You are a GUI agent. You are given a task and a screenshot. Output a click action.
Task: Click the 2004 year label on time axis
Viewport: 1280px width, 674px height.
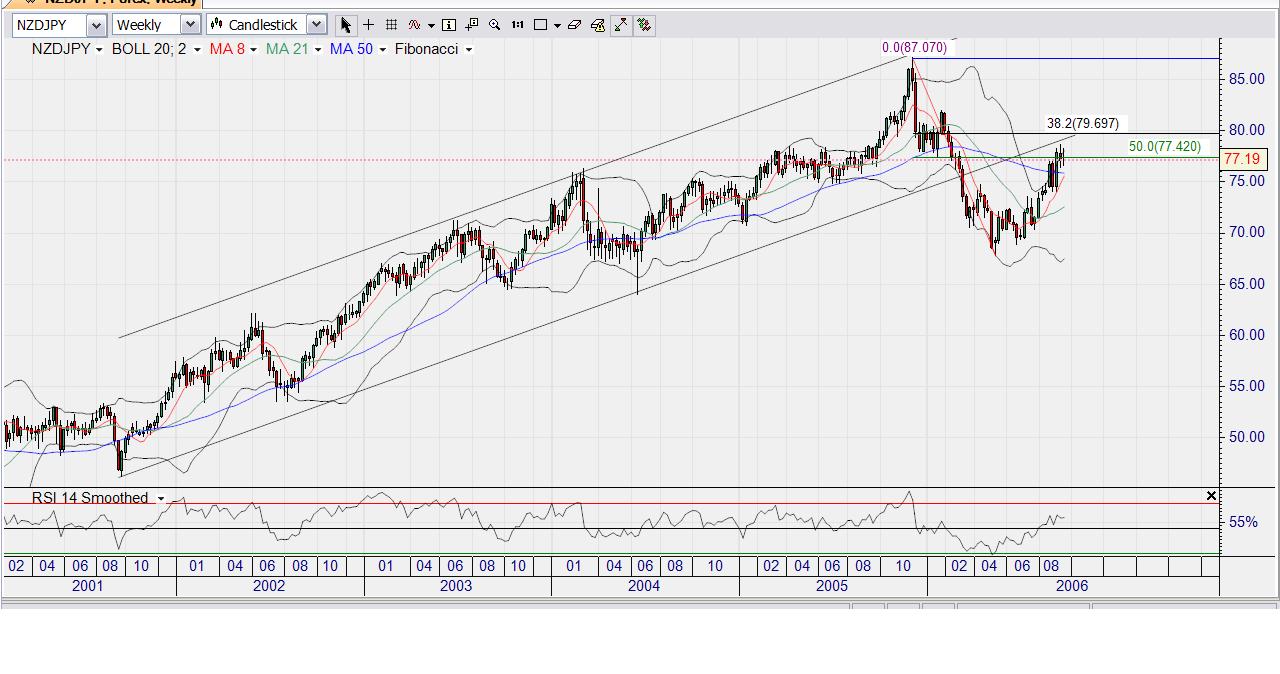click(x=644, y=586)
